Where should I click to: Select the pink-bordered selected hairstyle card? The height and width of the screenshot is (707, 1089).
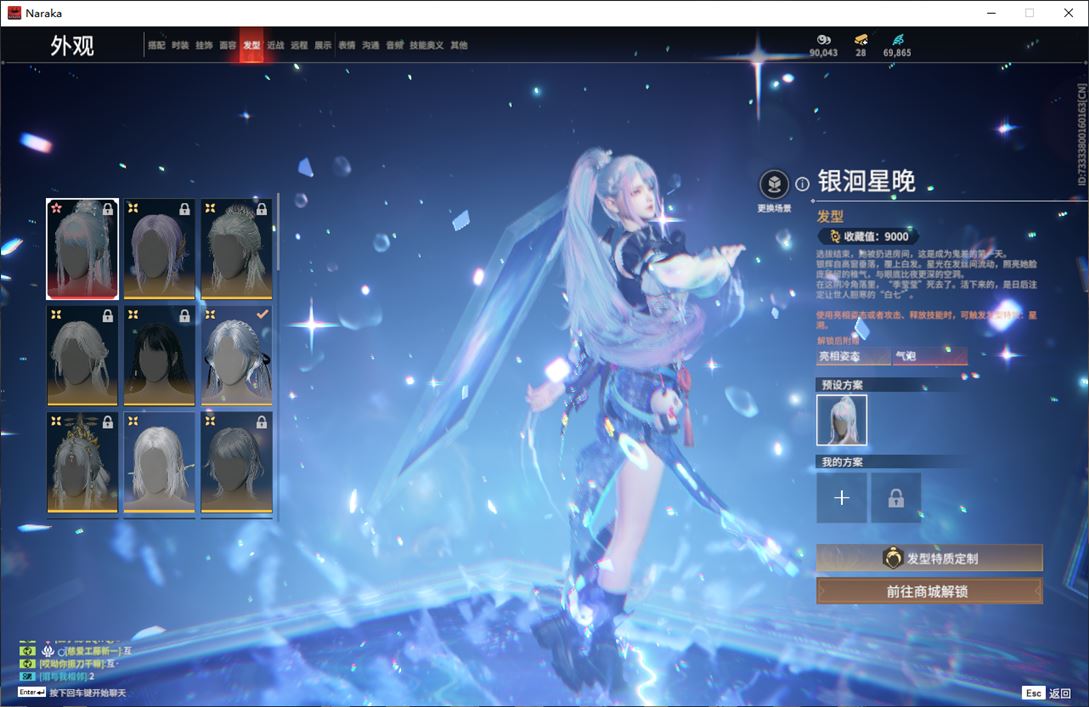(83, 249)
